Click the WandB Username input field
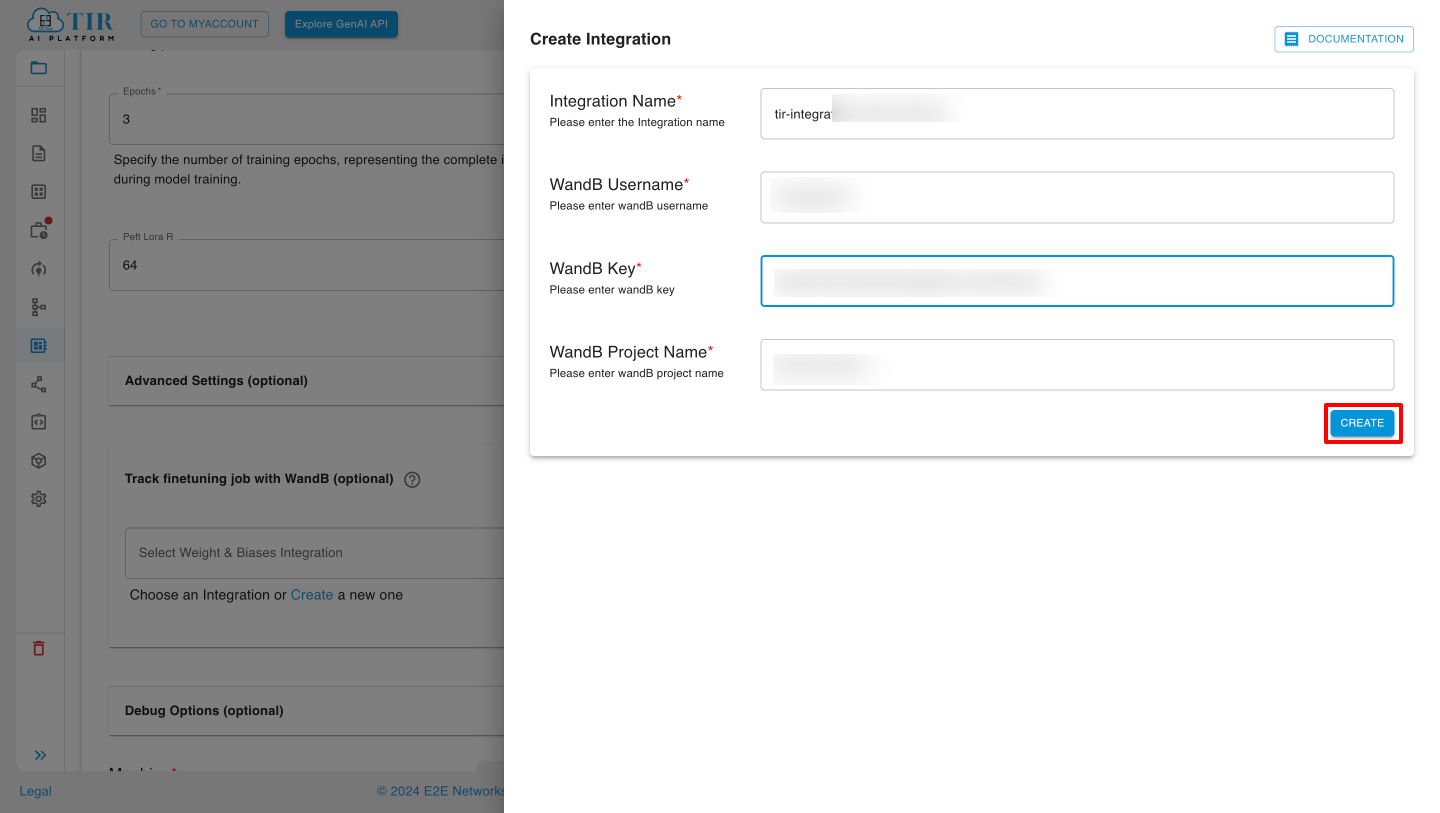 1077,197
